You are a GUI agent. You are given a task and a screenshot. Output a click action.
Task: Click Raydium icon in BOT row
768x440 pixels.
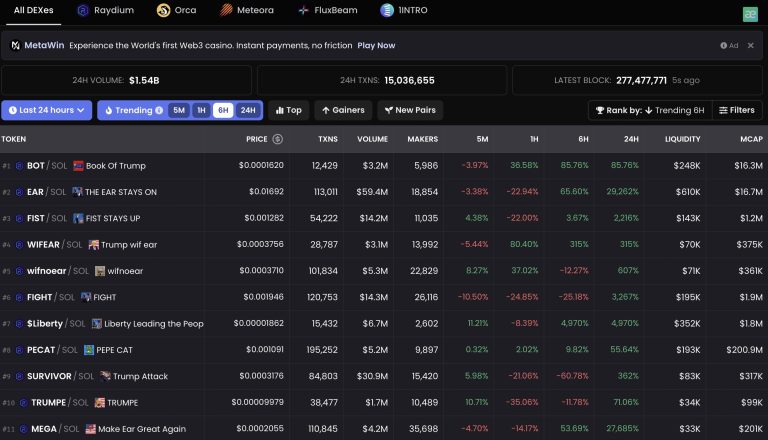coord(19,166)
